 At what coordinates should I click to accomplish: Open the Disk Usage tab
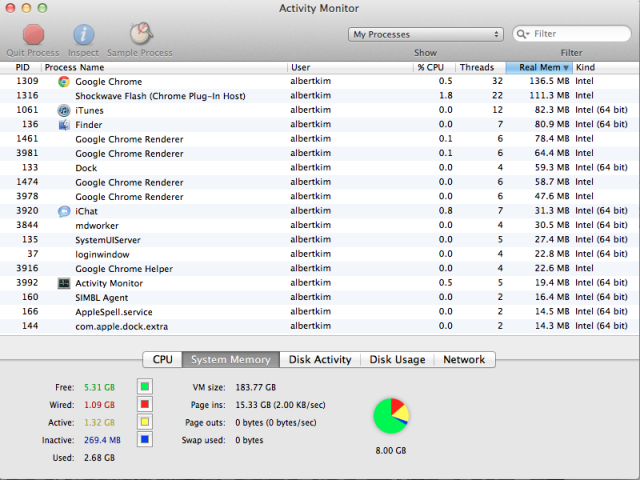point(397,360)
